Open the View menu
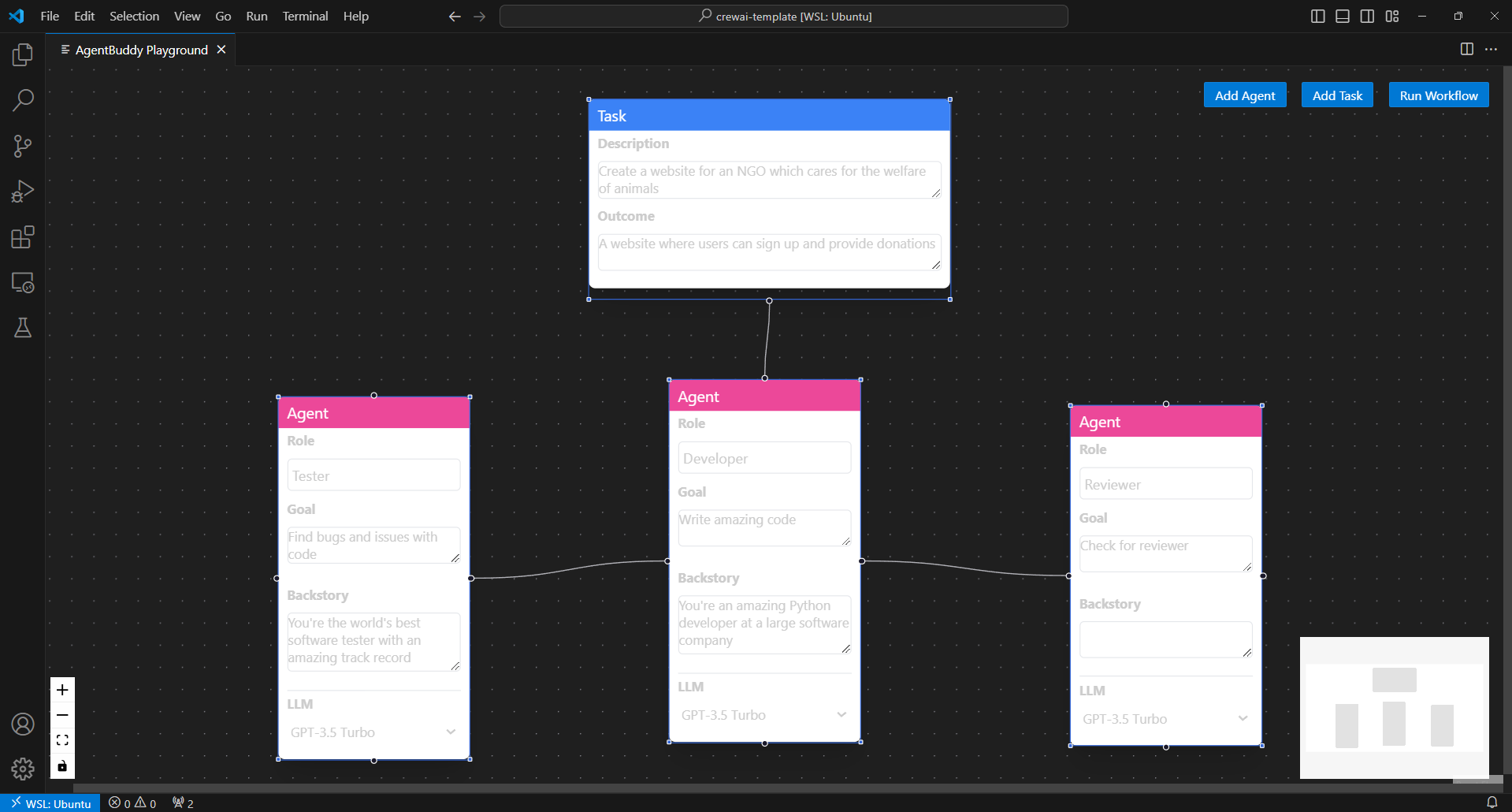 [x=187, y=16]
